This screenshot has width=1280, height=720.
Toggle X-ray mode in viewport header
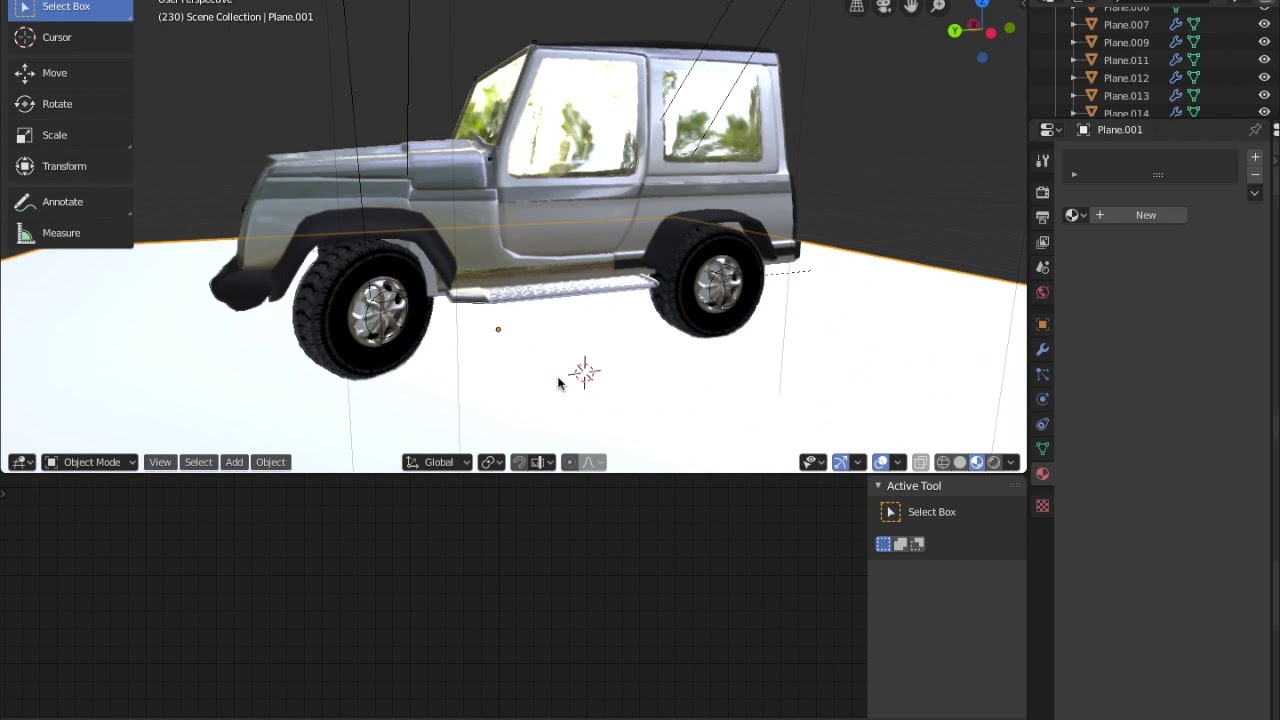tap(921, 462)
